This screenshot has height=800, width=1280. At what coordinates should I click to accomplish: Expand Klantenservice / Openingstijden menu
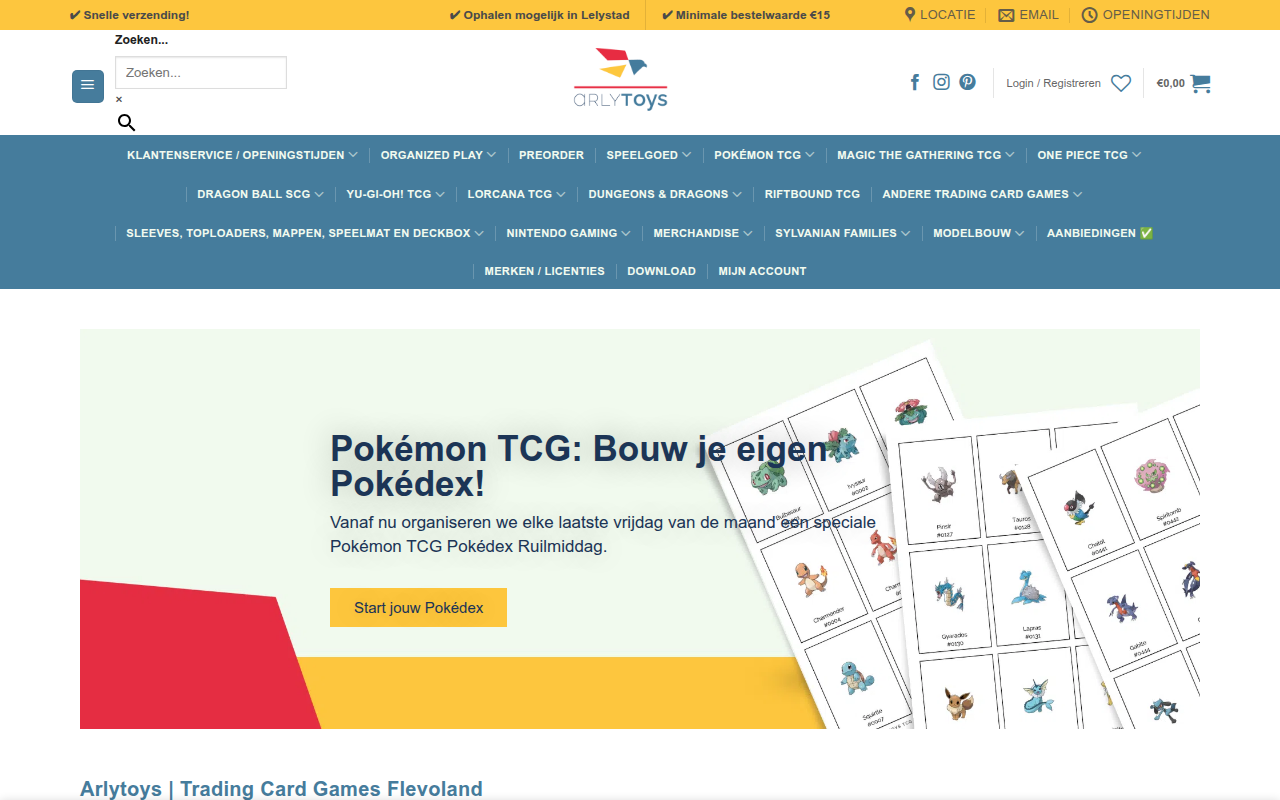[242, 155]
